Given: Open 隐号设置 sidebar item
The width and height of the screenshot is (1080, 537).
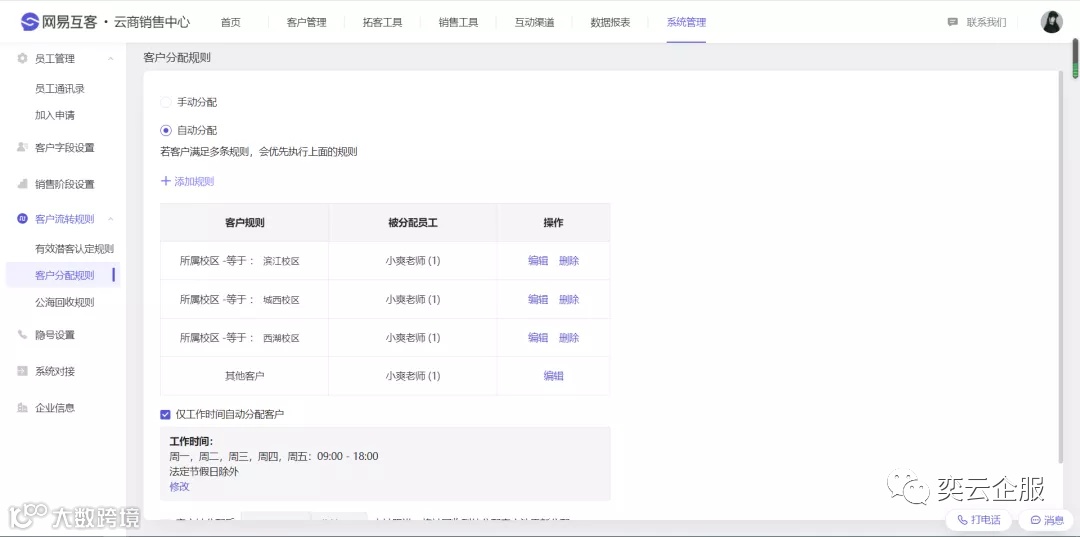Looking at the screenshot, I should click(54, 335).
